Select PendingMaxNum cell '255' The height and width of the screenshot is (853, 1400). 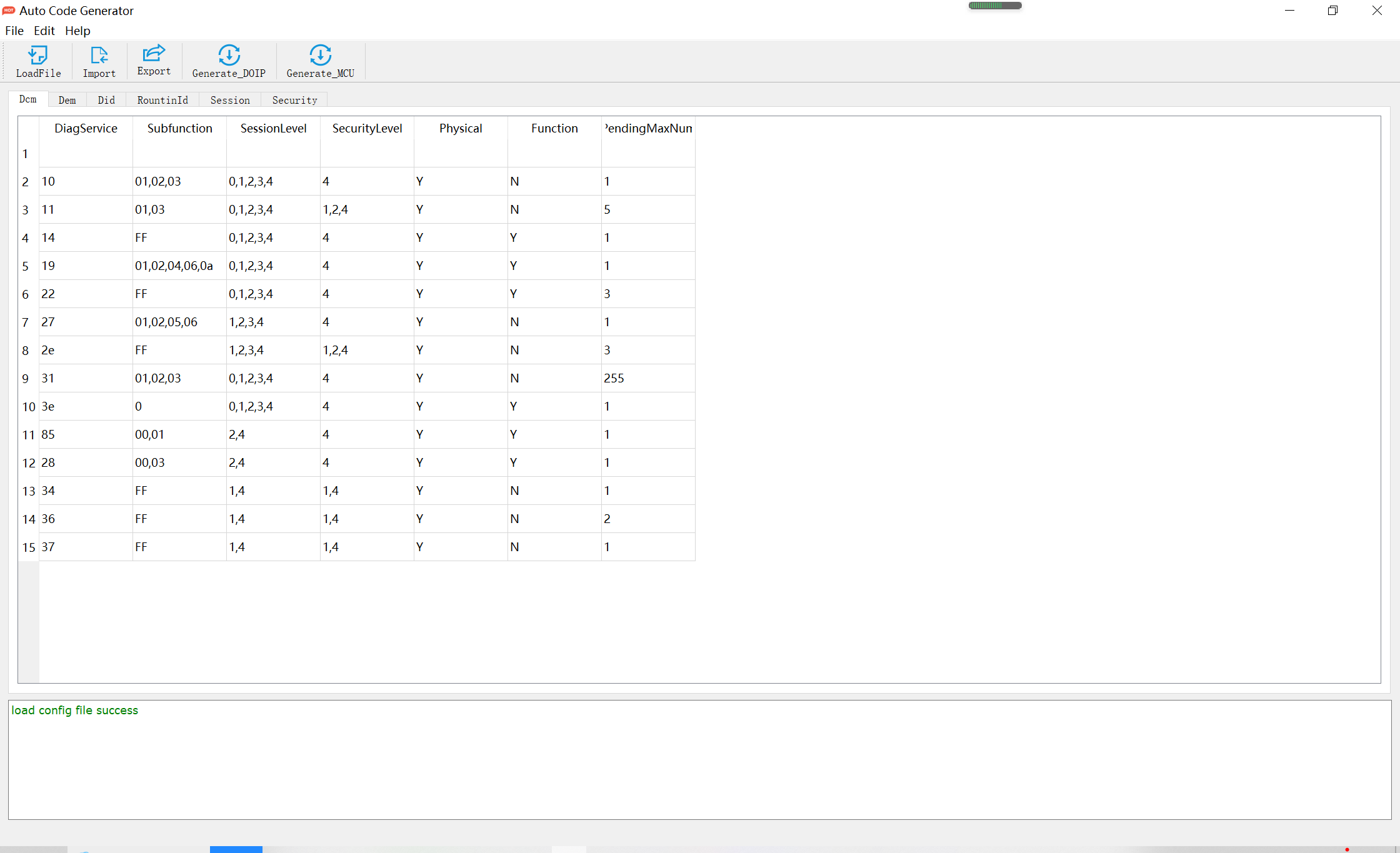pos(648,378)
